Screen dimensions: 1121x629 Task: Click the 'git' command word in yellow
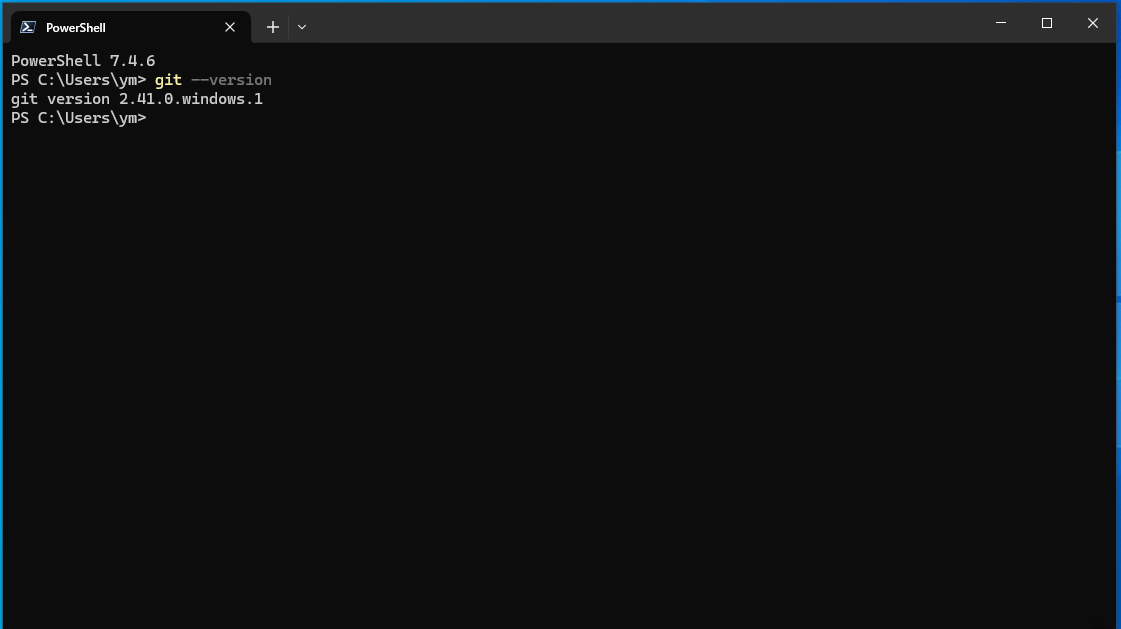(x=168, y=80)
